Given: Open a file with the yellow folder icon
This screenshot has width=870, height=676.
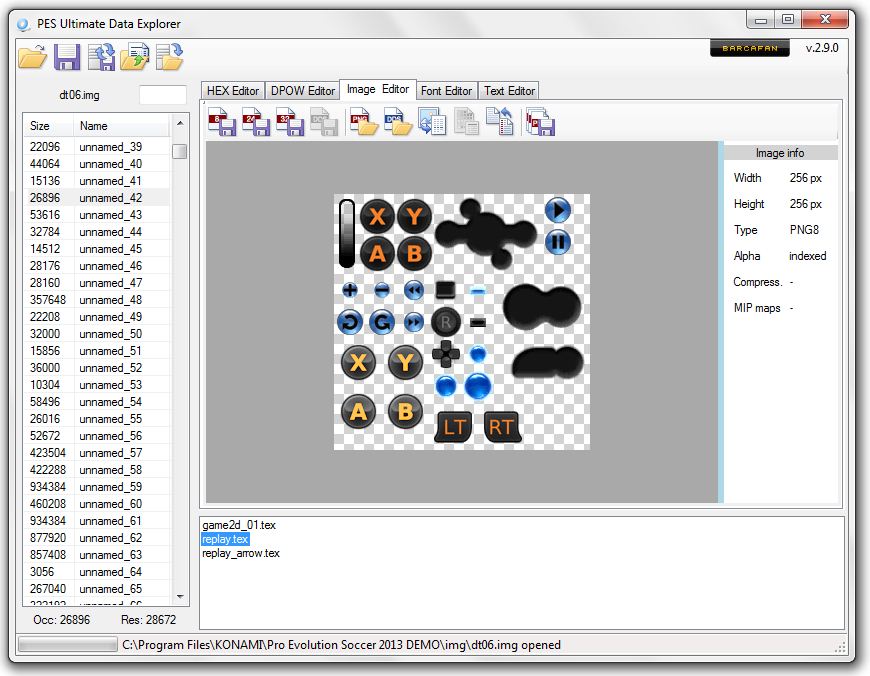Looking at the screenshot, I should 32,57.
